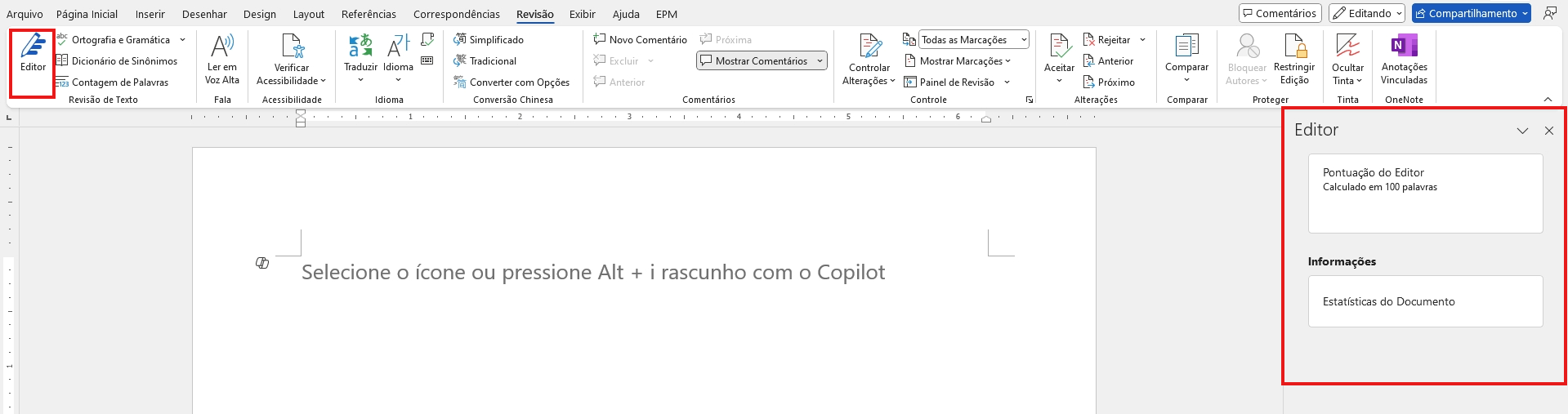Switch to Referências tab
Viewport: 1568px width, 414px height.
pos(369,14)
